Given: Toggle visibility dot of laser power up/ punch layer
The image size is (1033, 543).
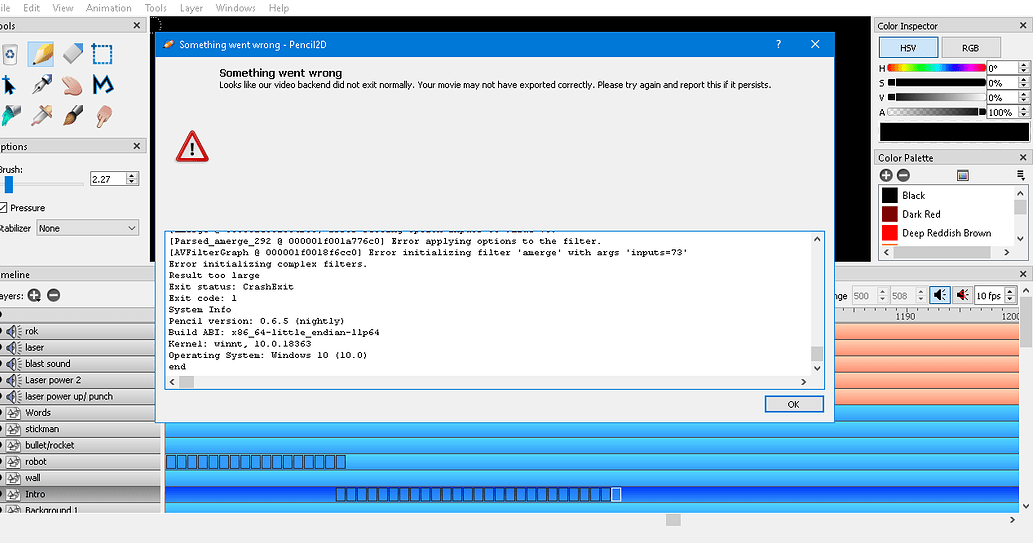Looking at the screenshot, I should coord(1,397).
